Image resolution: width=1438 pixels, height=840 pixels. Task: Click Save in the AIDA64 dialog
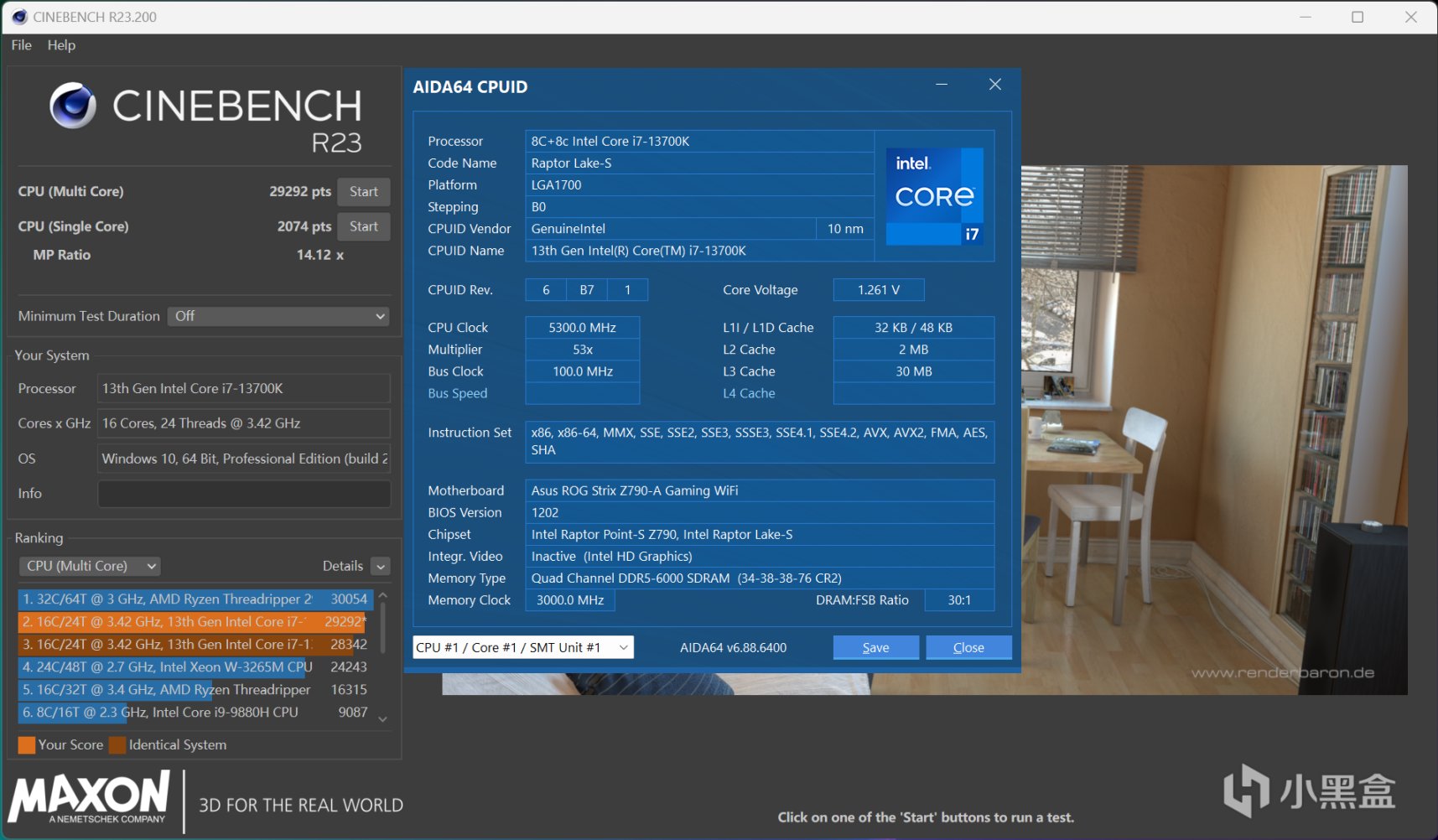[875, 647]
